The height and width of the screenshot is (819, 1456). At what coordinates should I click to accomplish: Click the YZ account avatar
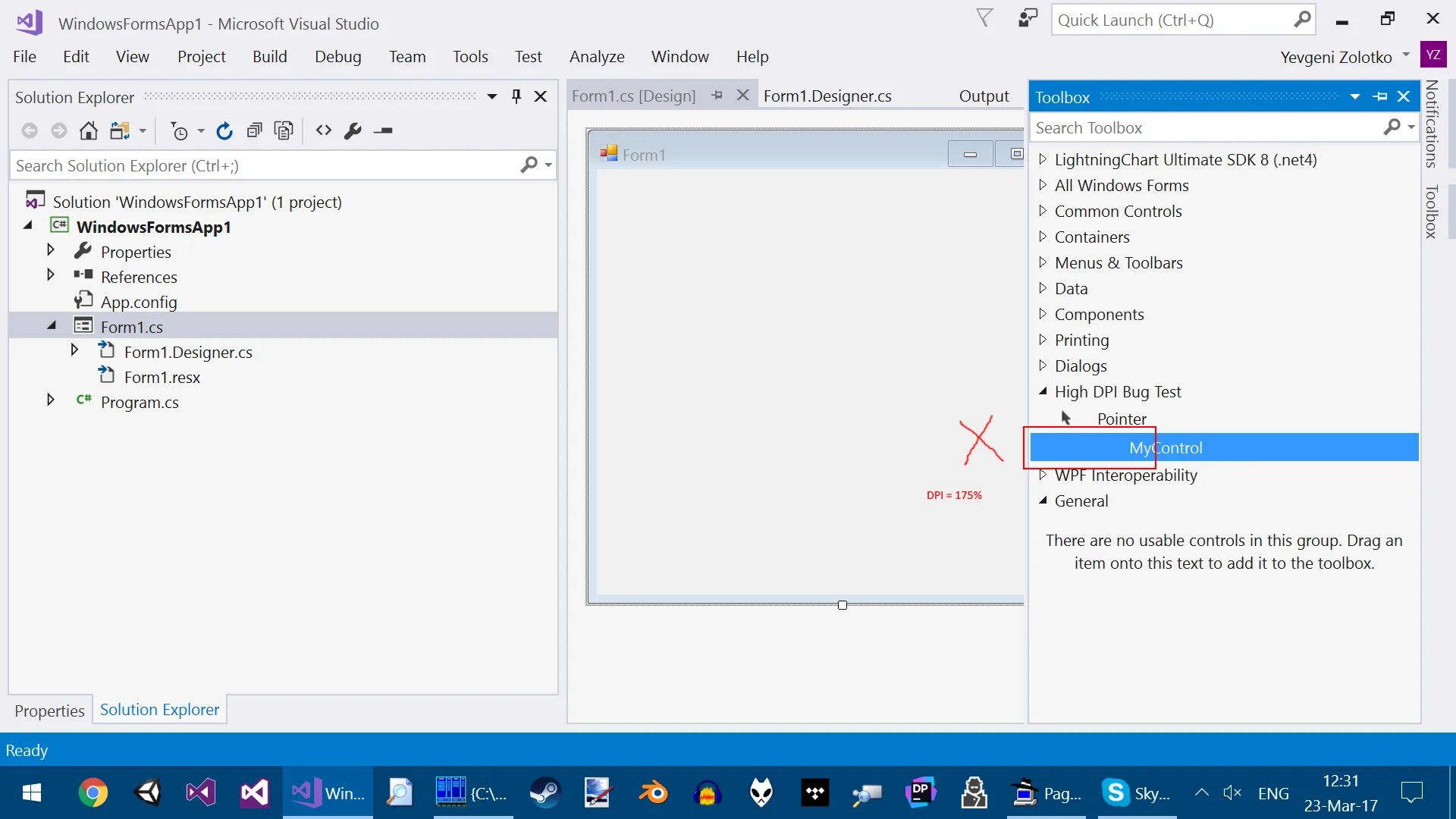[1432, 55]
